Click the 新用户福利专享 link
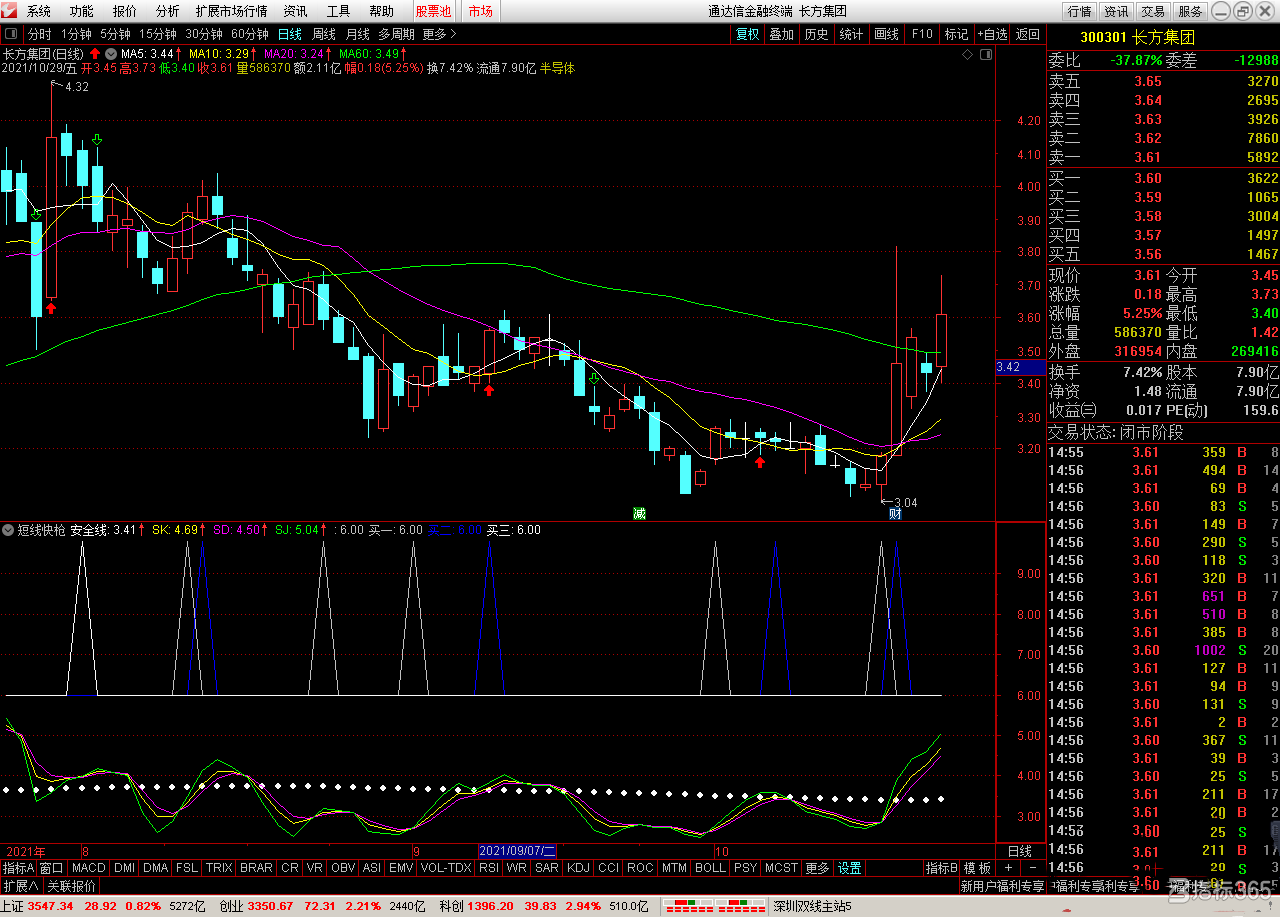Viewport: 1280px width, 918px height. tap(1002, 886)
